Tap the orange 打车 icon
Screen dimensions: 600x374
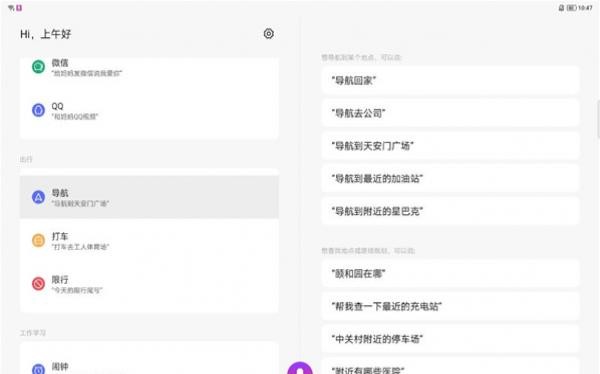(x=38, y=240)
